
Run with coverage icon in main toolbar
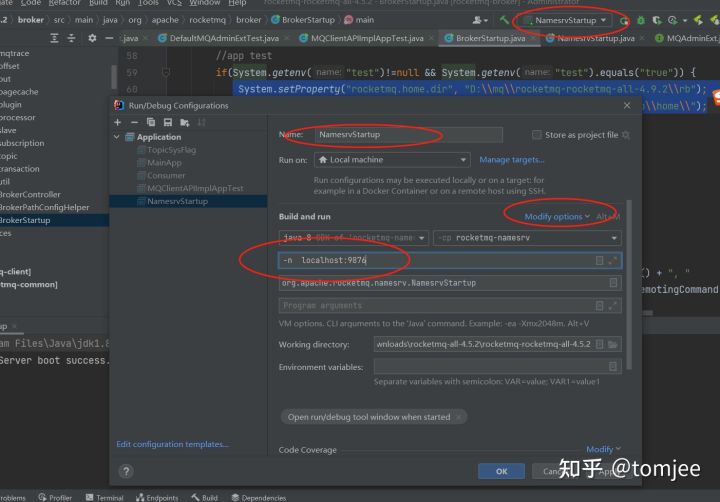[x=657, y=21]
